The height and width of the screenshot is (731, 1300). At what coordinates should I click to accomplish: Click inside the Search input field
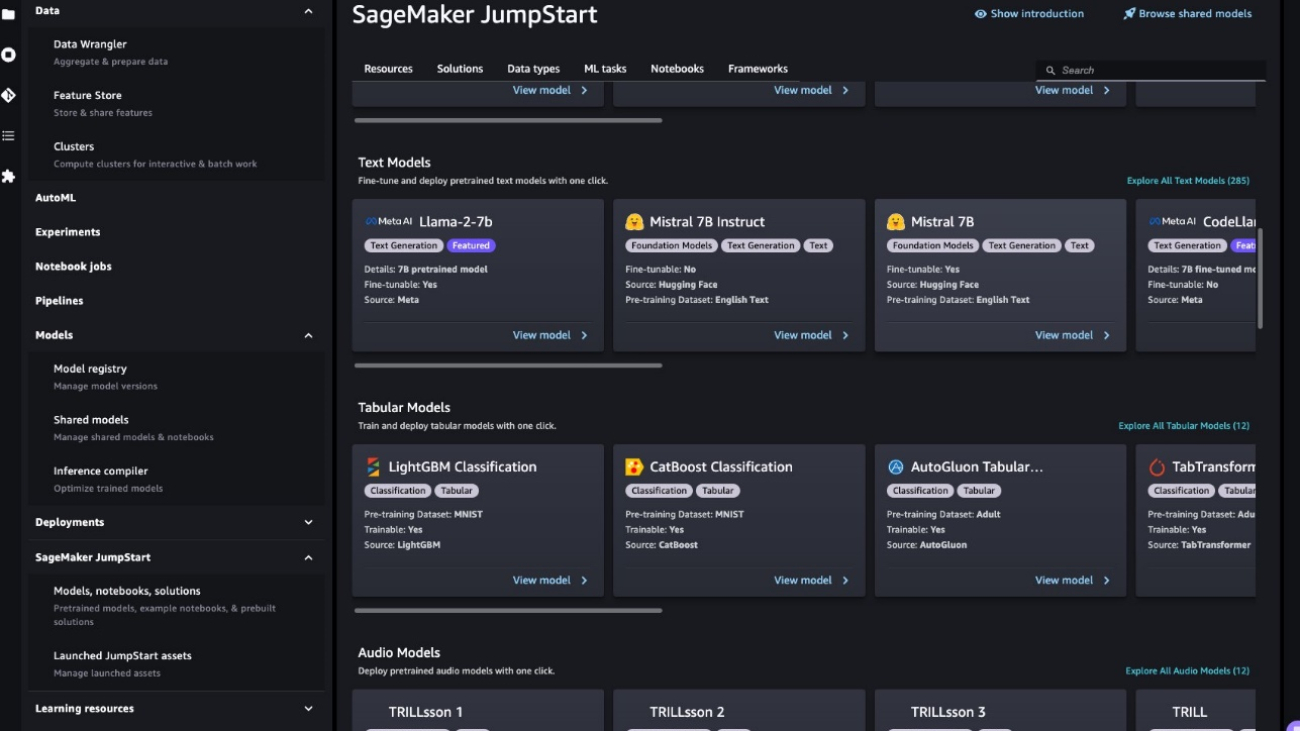tap(1150, 70)
